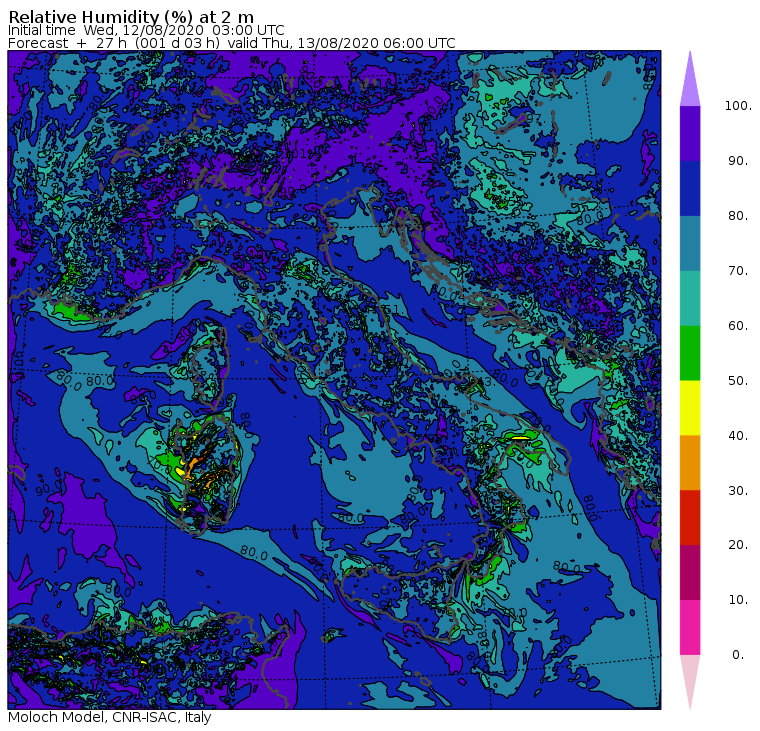This screenshot has height=731, width=760.
Task: Click the 'Relative Humidity (%) at 2 m' title
Action: point(131,17)
